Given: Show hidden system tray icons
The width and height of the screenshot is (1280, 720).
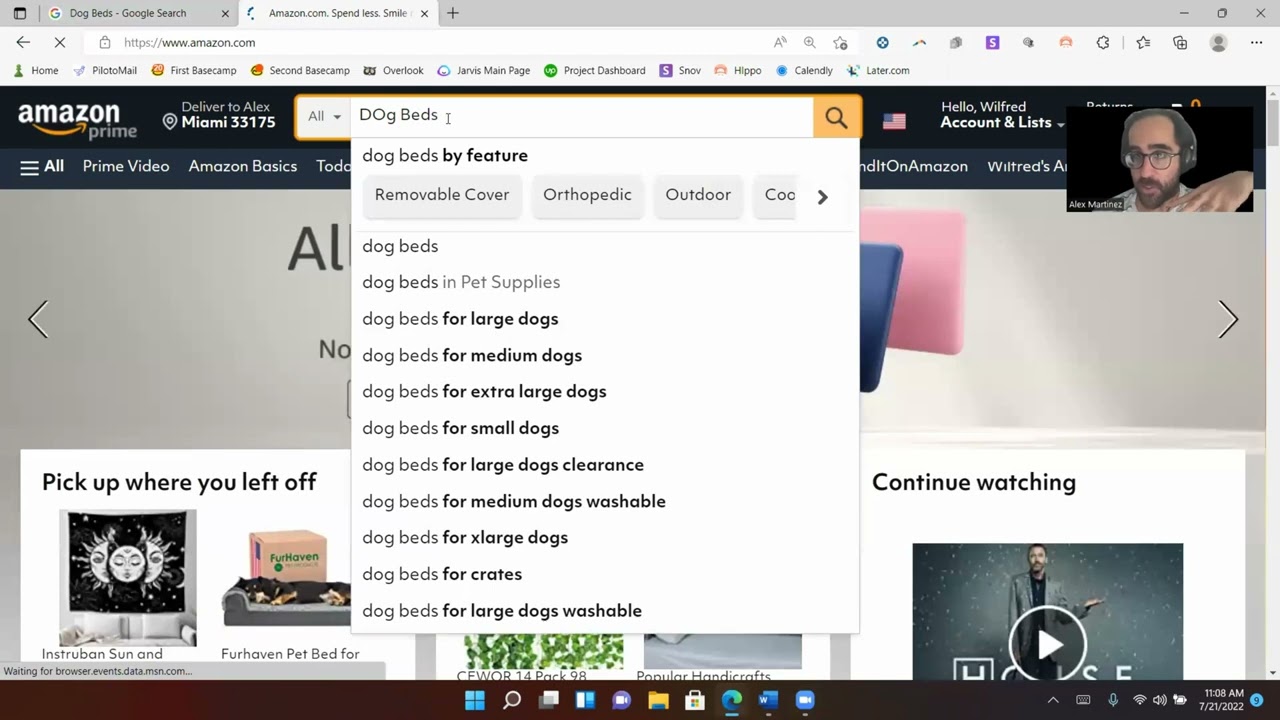Looking at the screenshot, I should (1053, 700).
